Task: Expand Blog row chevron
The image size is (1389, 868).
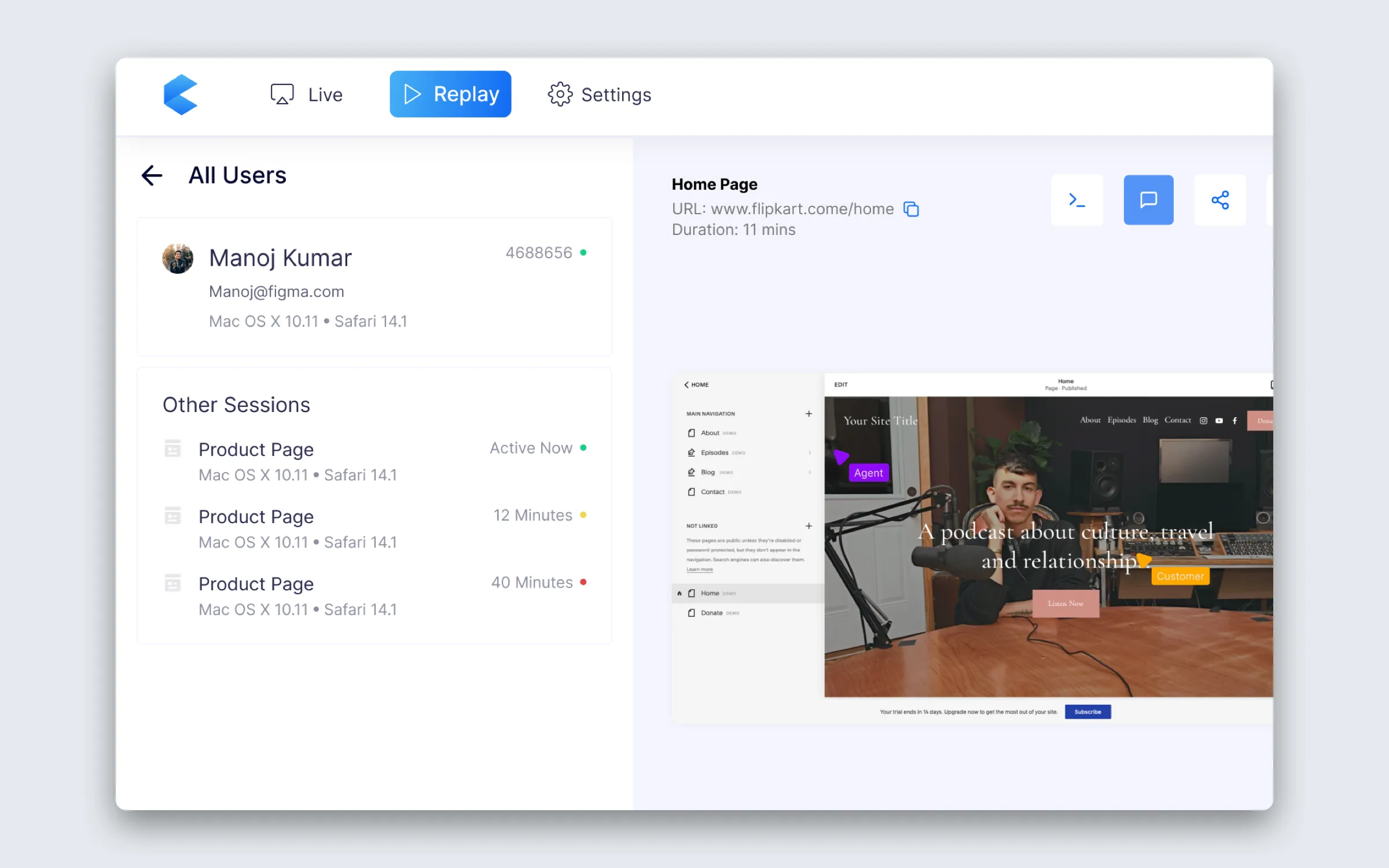Action: click(810, 472)
